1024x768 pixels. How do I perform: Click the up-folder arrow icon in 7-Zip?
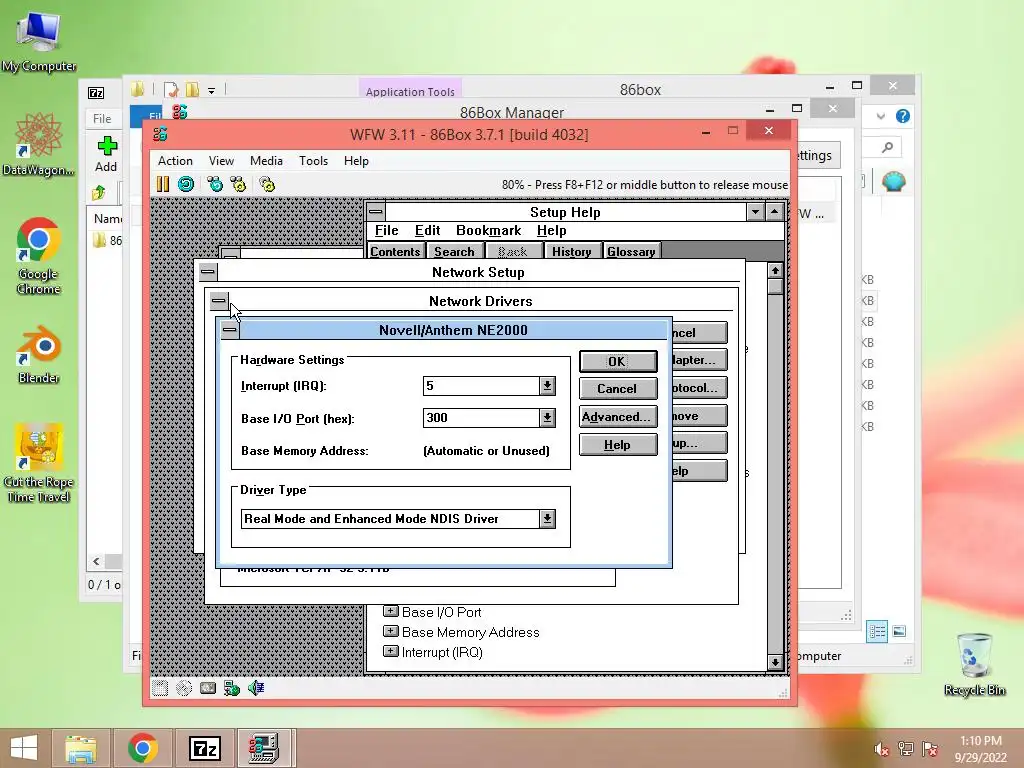tap(99, 193)
